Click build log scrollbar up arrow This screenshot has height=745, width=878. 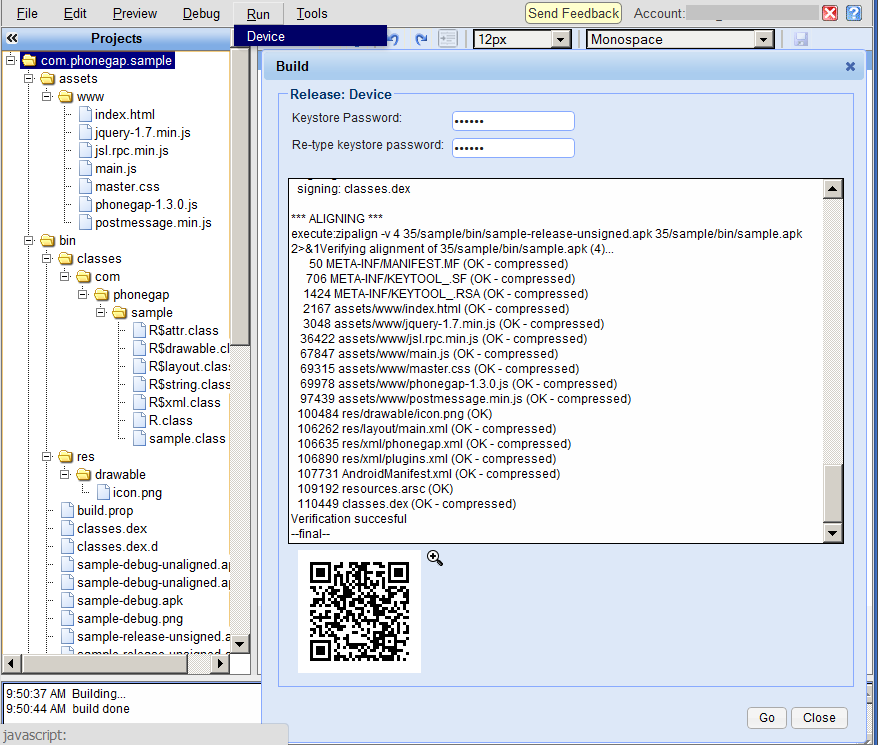click(x=833, y=189)
